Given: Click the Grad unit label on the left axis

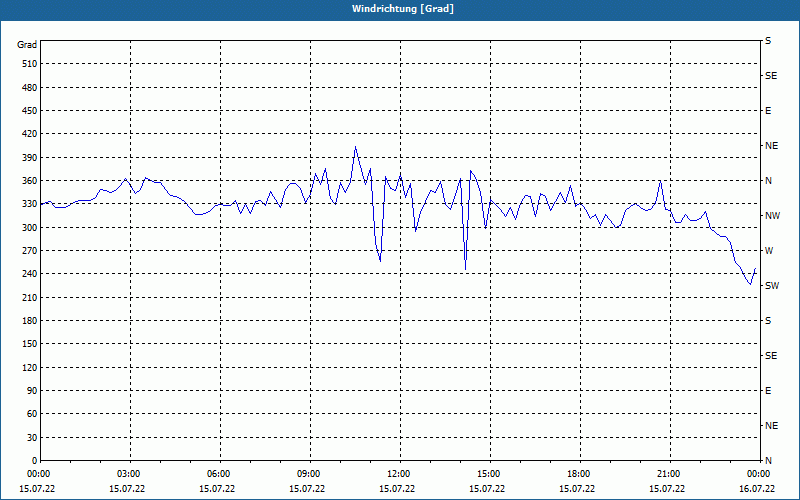Looking at the screenshot, I should 27,44.
